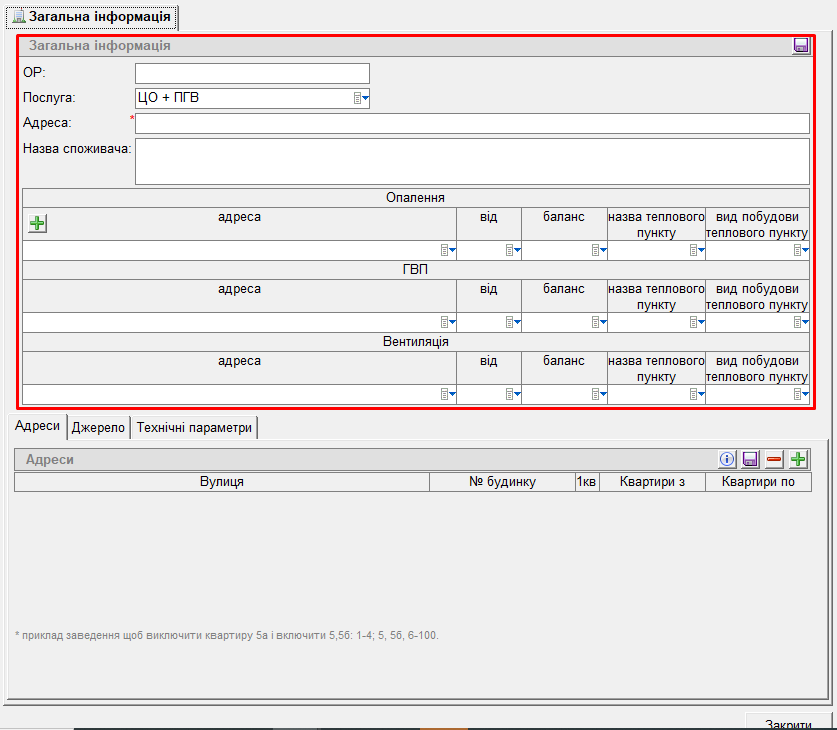Switch to Технічні параметри tab

pyautogui.click(x=194, y=427)
